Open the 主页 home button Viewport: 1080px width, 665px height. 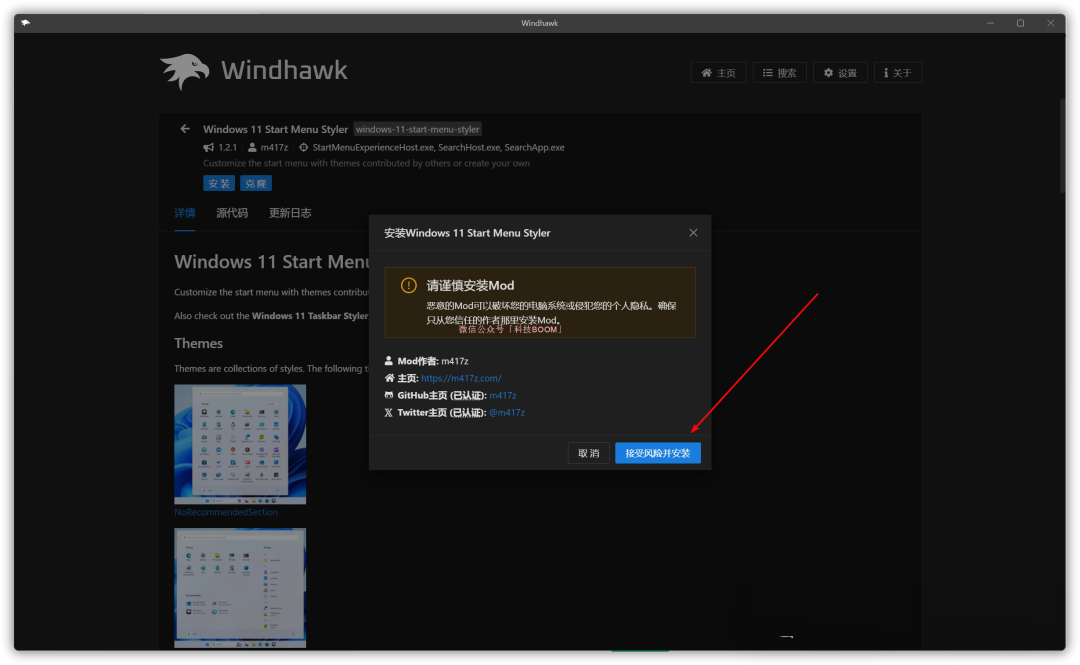718,73
